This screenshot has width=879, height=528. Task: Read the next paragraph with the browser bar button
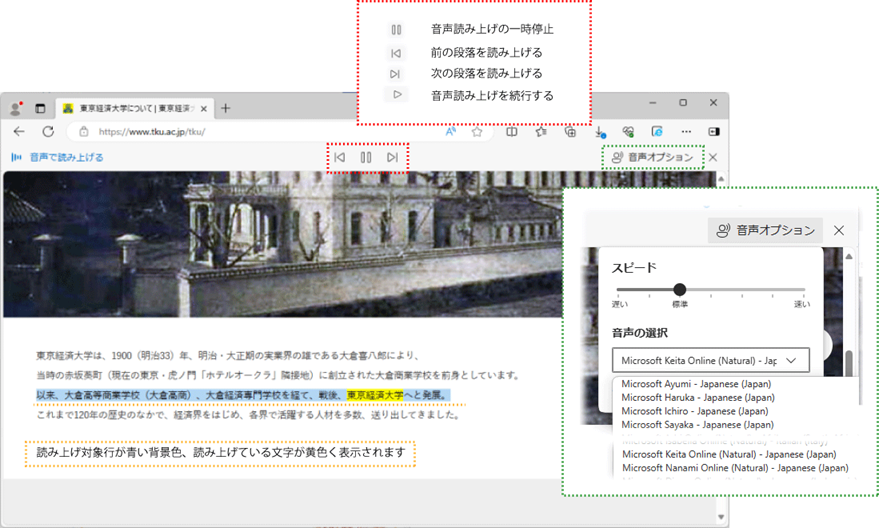(392, 158)
